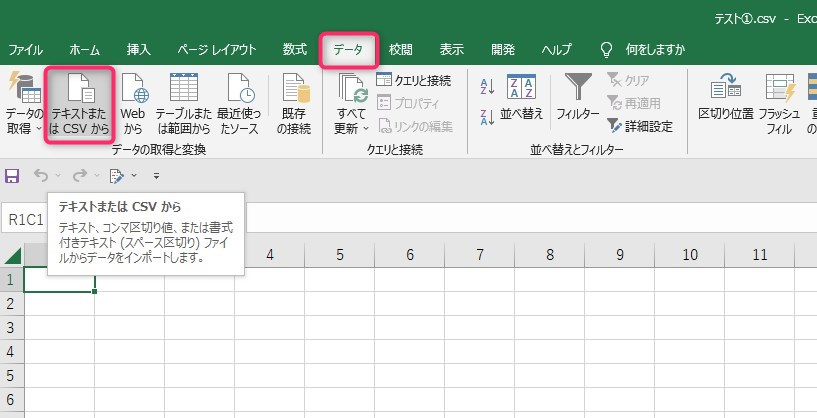Click the redo arrow
This screenshot has height=418, width=817.
[80, 176]
